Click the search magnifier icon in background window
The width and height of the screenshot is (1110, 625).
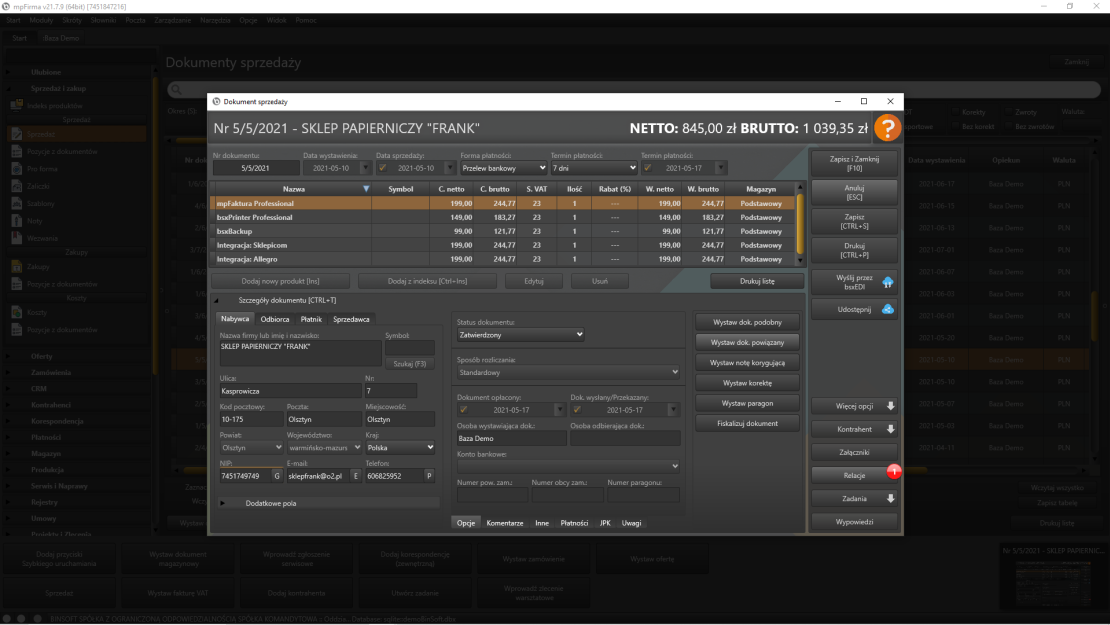[x=177, y=90]
